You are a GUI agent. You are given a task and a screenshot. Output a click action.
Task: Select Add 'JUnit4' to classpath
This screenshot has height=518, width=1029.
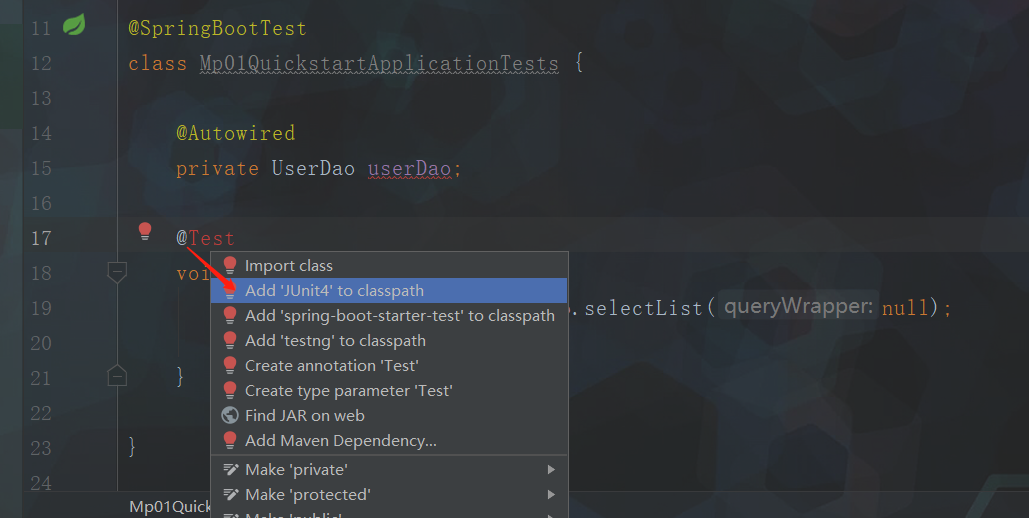[x=334, y=291]
